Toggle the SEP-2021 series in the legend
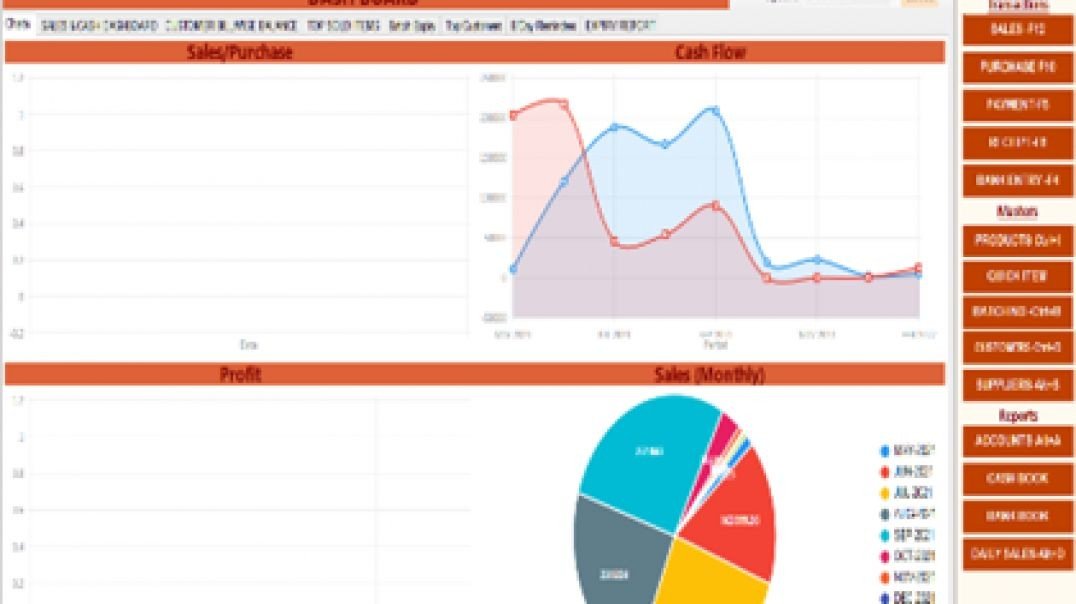The height and width of the screenshot is (604, 1076). pos(912,536)
